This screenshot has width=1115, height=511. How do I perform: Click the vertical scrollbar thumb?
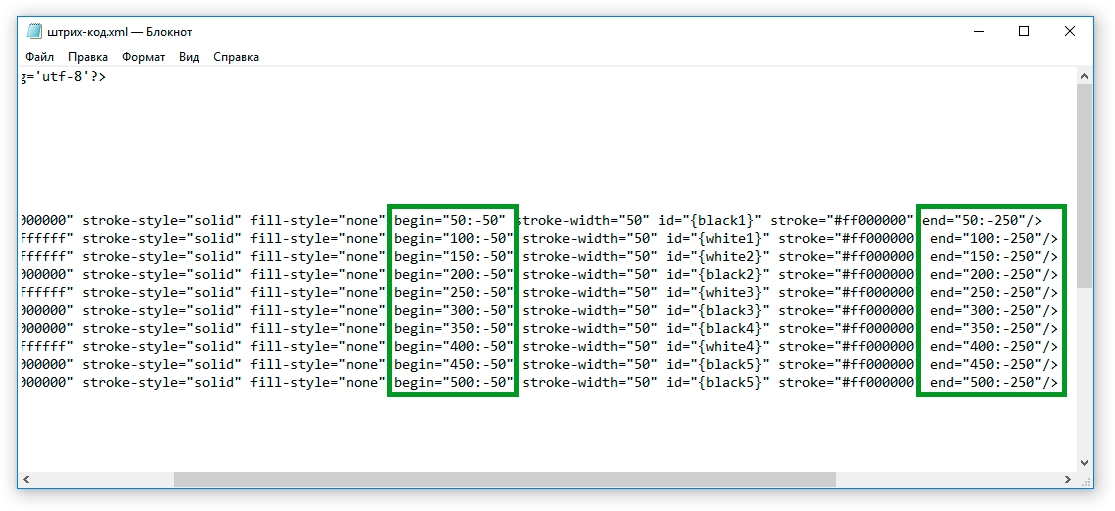[1084, 185]
